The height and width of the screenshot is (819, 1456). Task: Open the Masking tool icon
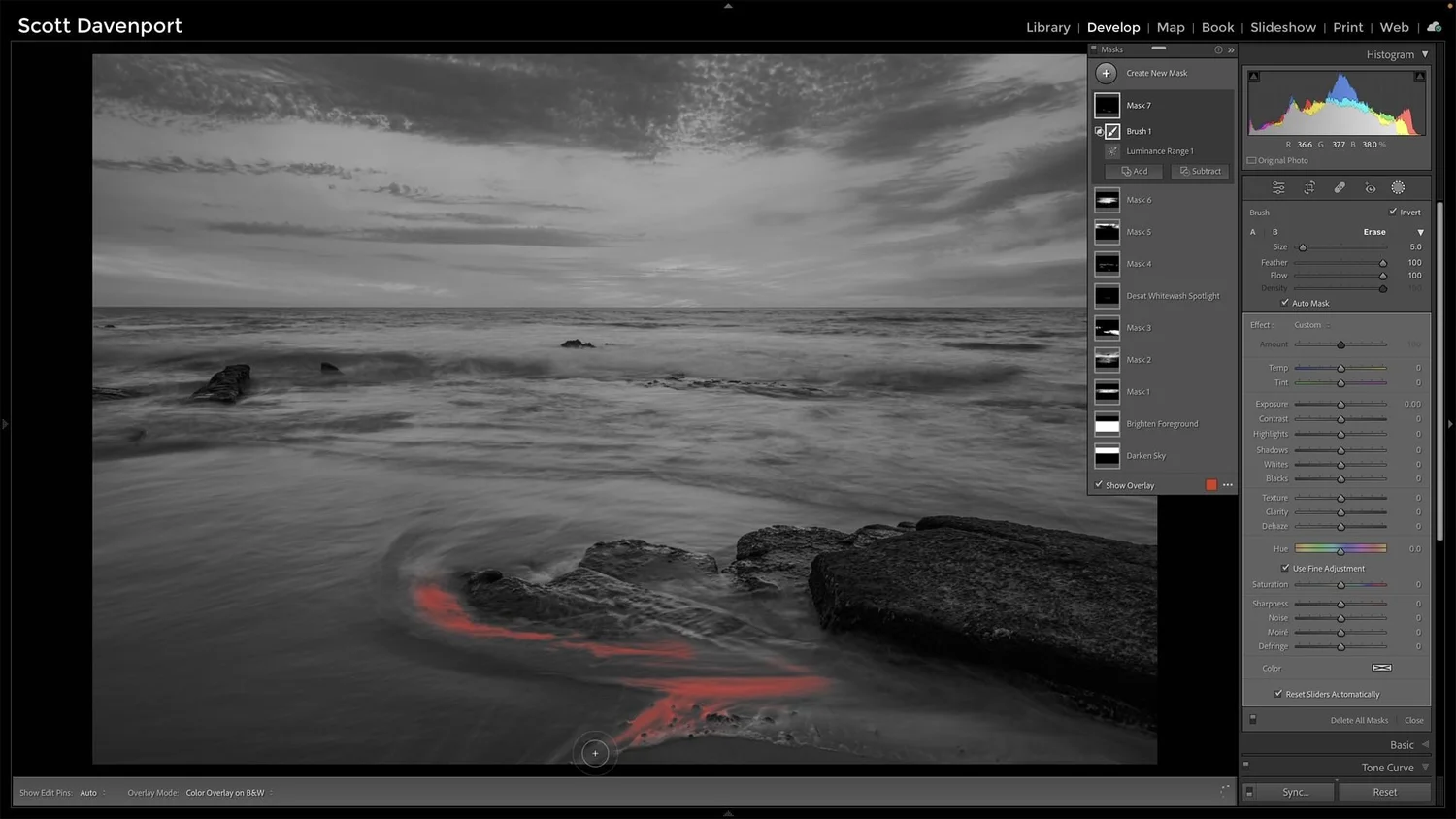(1400, 187)
